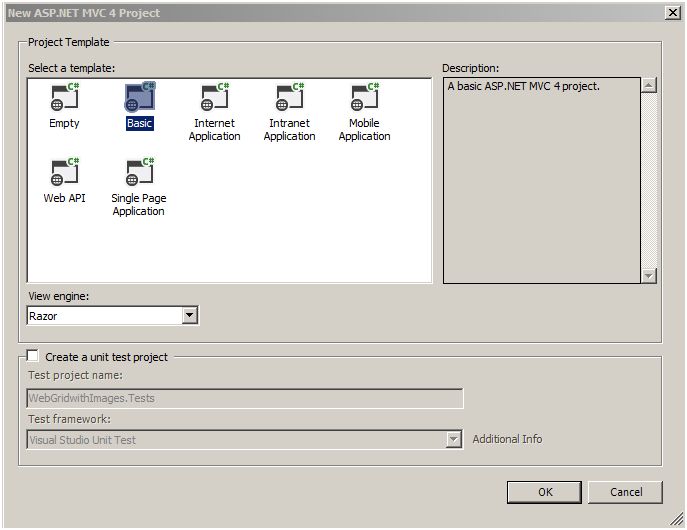The width and height of the screenshot is (687, 530).
Task: Select the Basic project template icon
Action: [x=140, y=96]
